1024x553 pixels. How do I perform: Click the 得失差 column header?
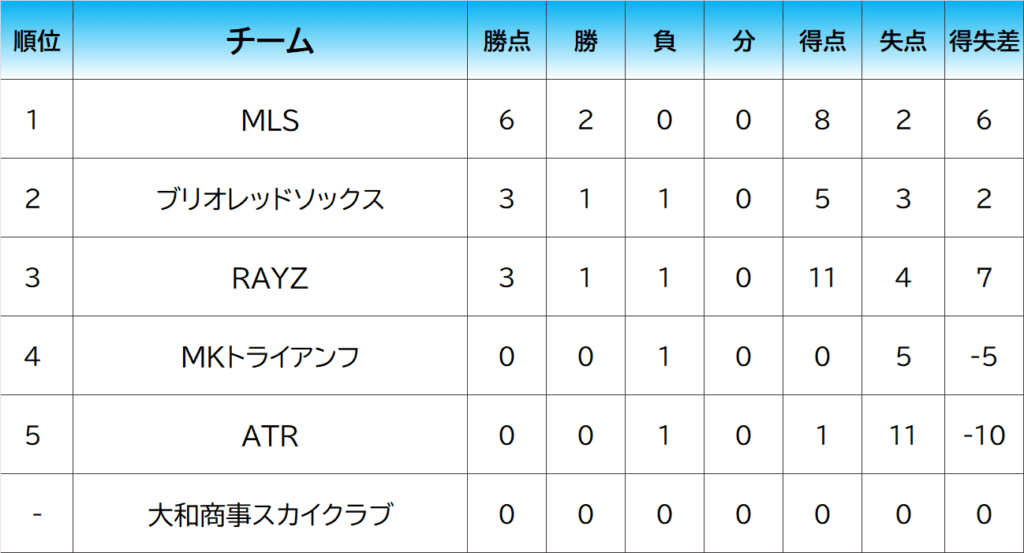click(984, 41)
